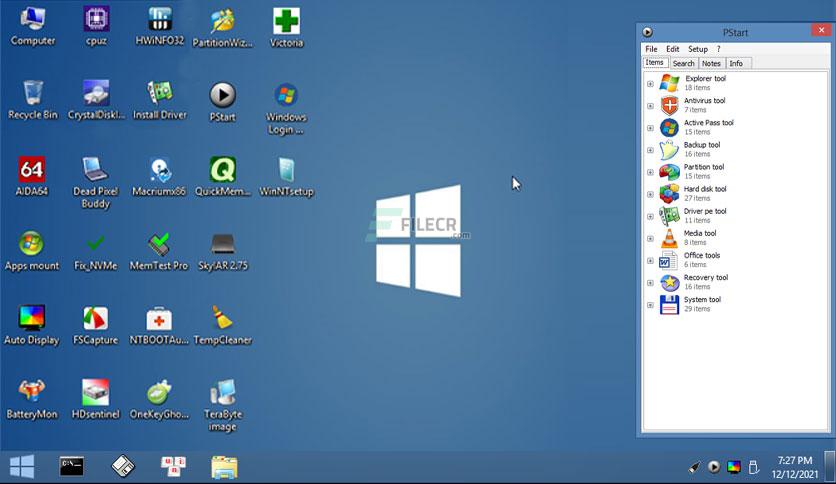Select the Items tab
This screenshot has height=484, width=836.
pyautogui.click(x=655, y=62)
